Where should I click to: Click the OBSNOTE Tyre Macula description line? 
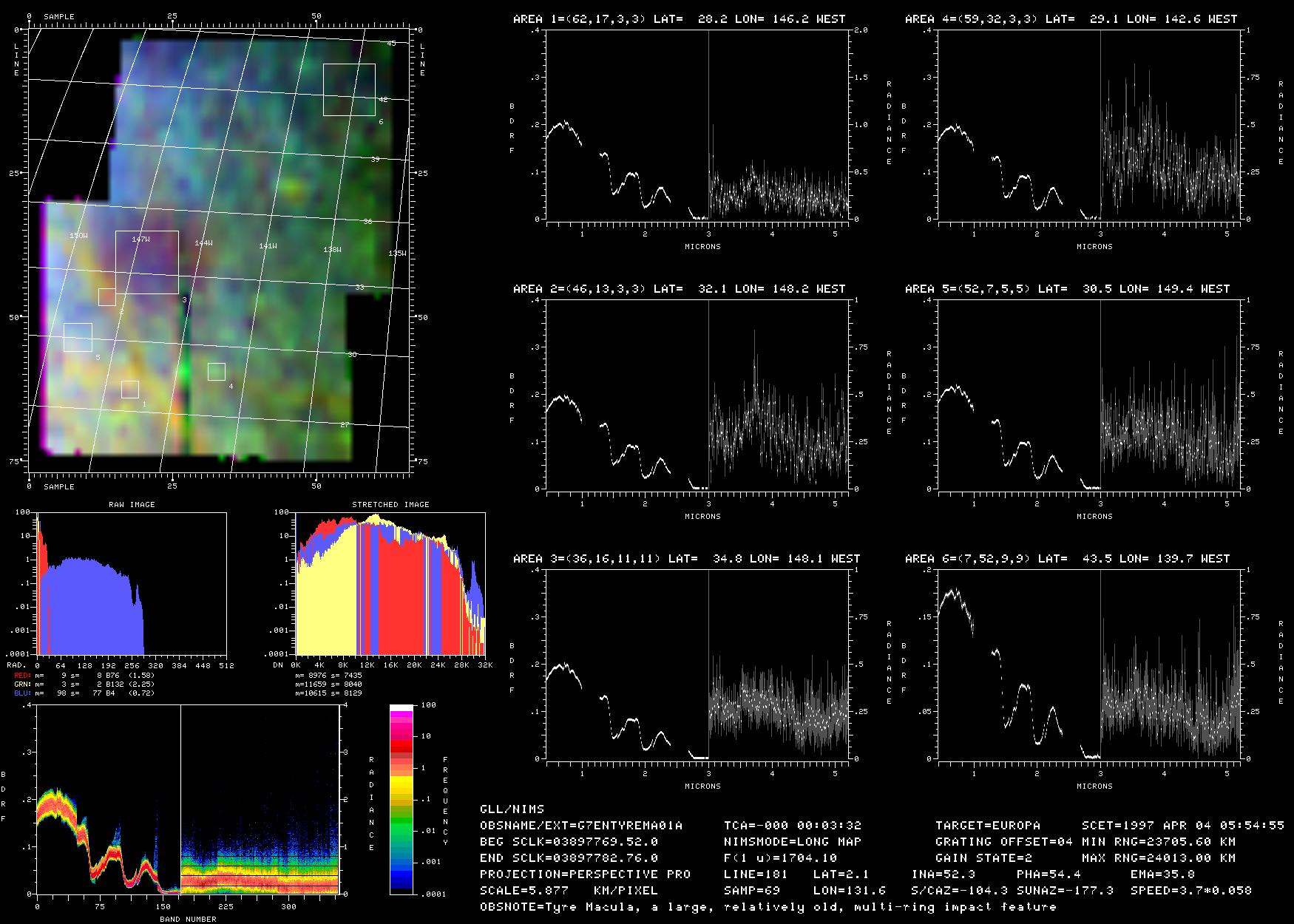(768, 907)
